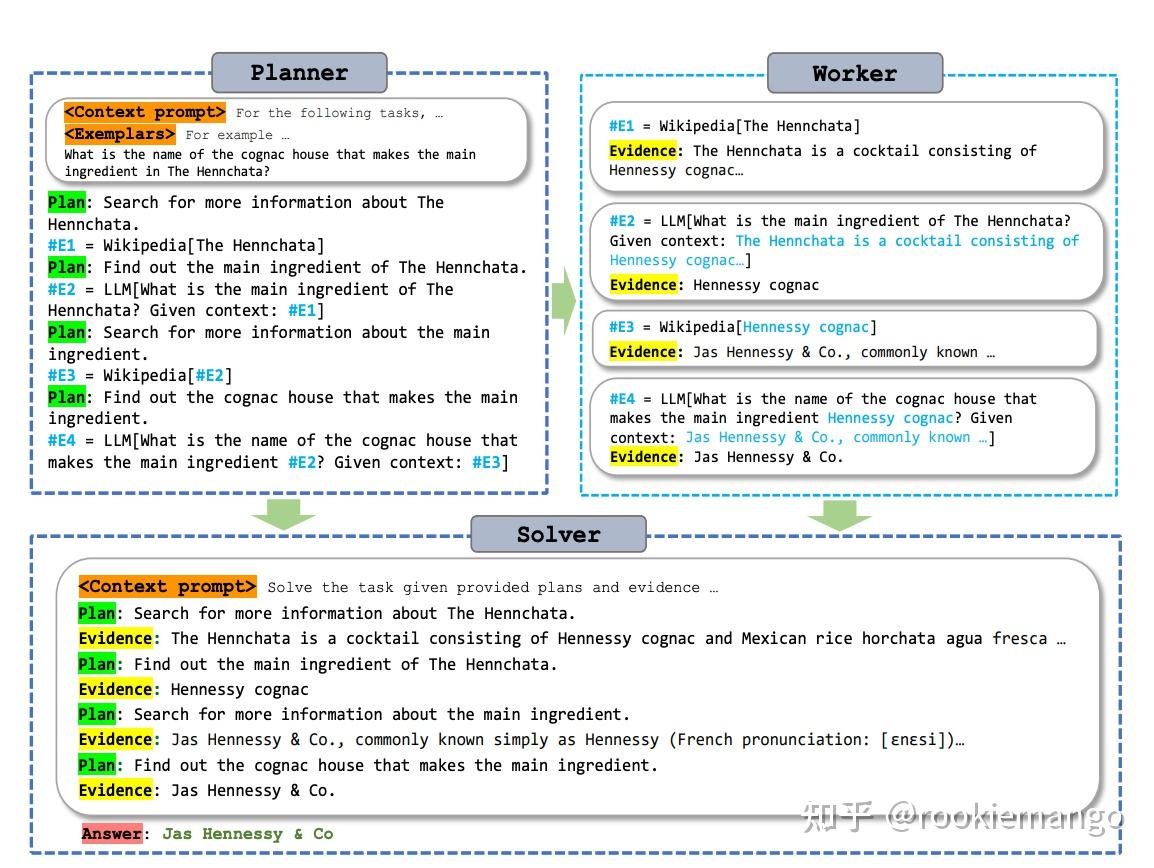This screenshot has width=1154, height=868.
Task: Click Solver's Plan label before "Search for more information about the main ingredient."
Action: 97,714
